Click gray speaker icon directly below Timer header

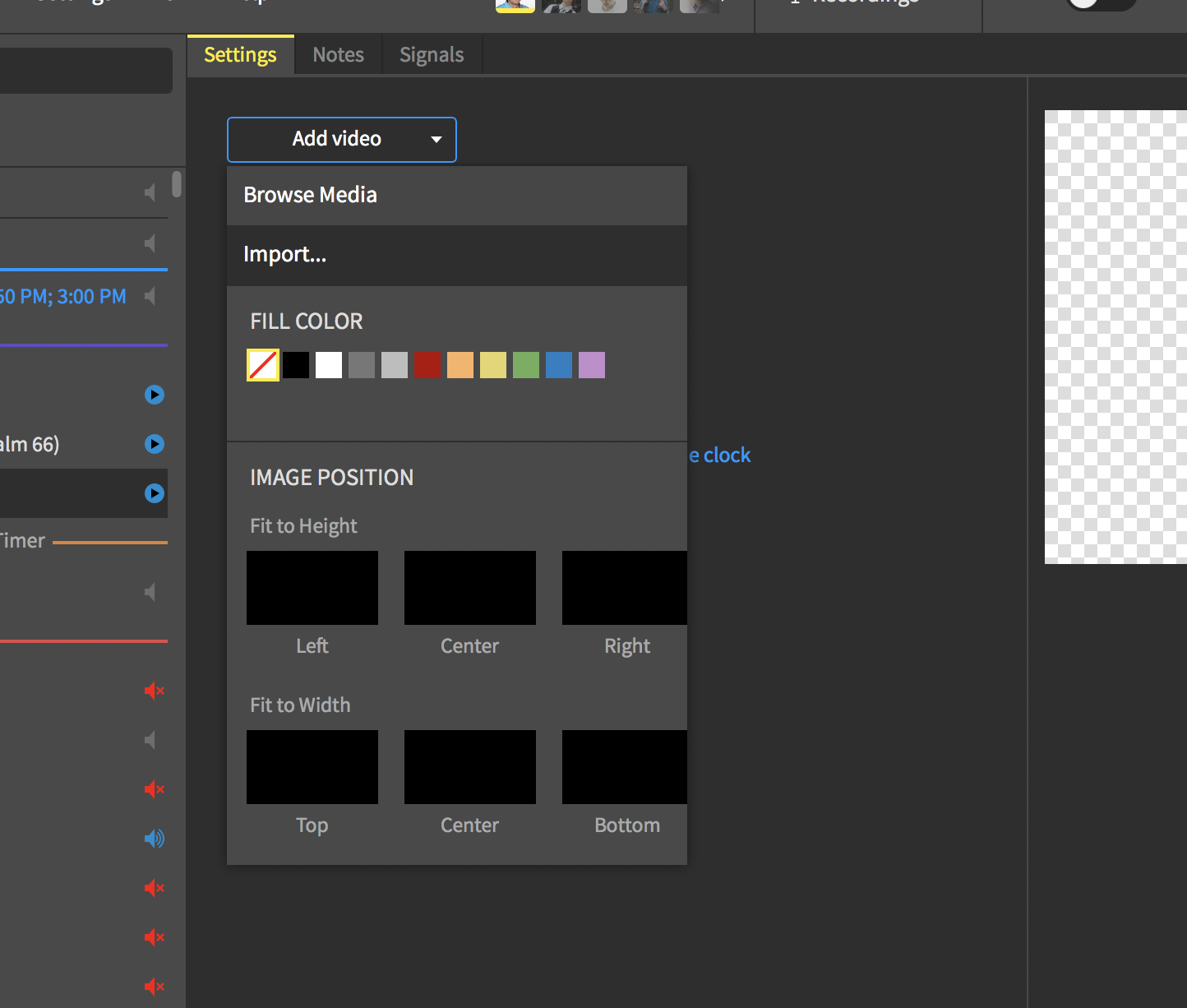click(150, 592)
